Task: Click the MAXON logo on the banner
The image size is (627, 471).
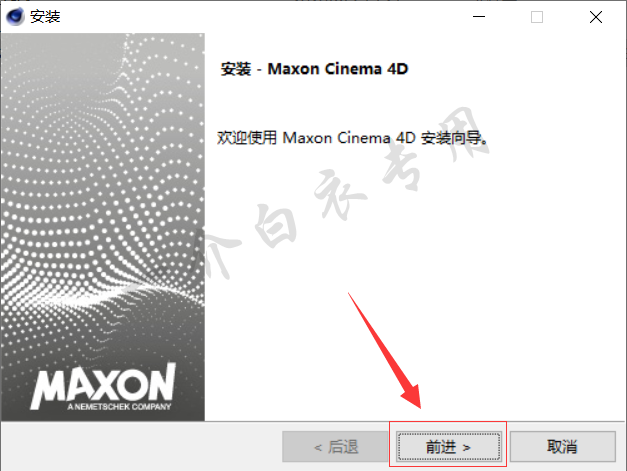Action: [104, 383]
